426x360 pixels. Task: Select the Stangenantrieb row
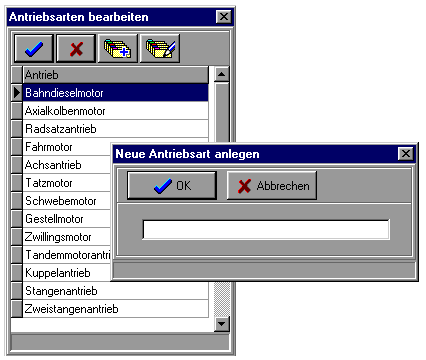tap(116, 291)
